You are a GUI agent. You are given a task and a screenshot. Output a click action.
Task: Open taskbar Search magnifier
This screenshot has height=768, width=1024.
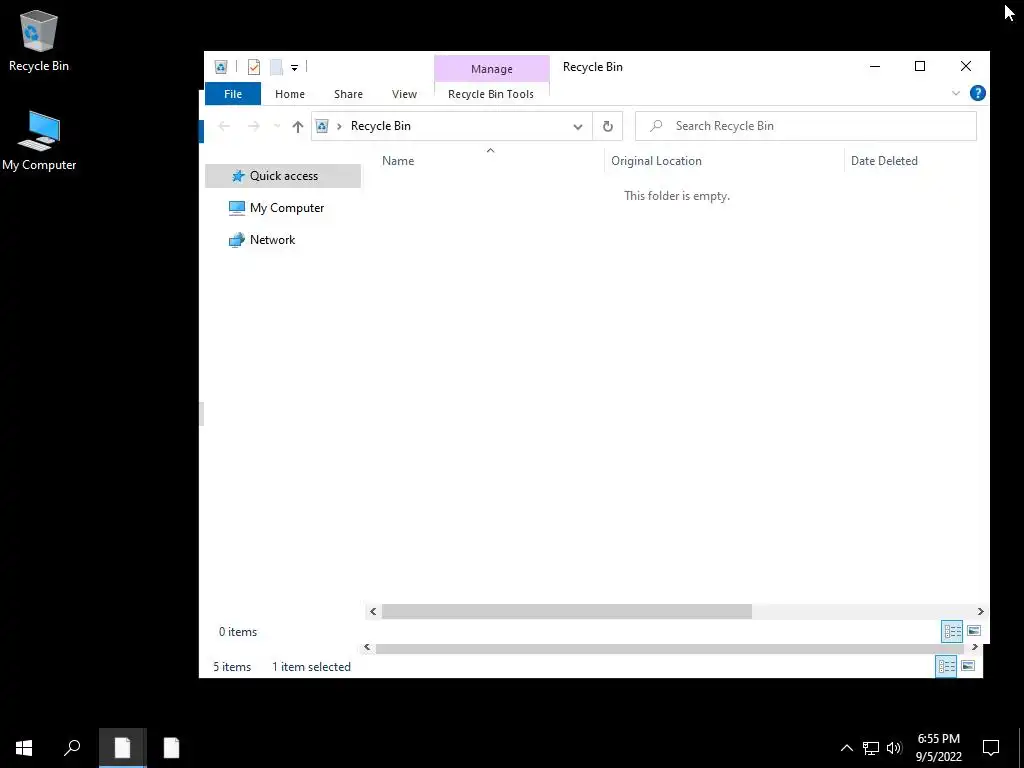point(72,748)
